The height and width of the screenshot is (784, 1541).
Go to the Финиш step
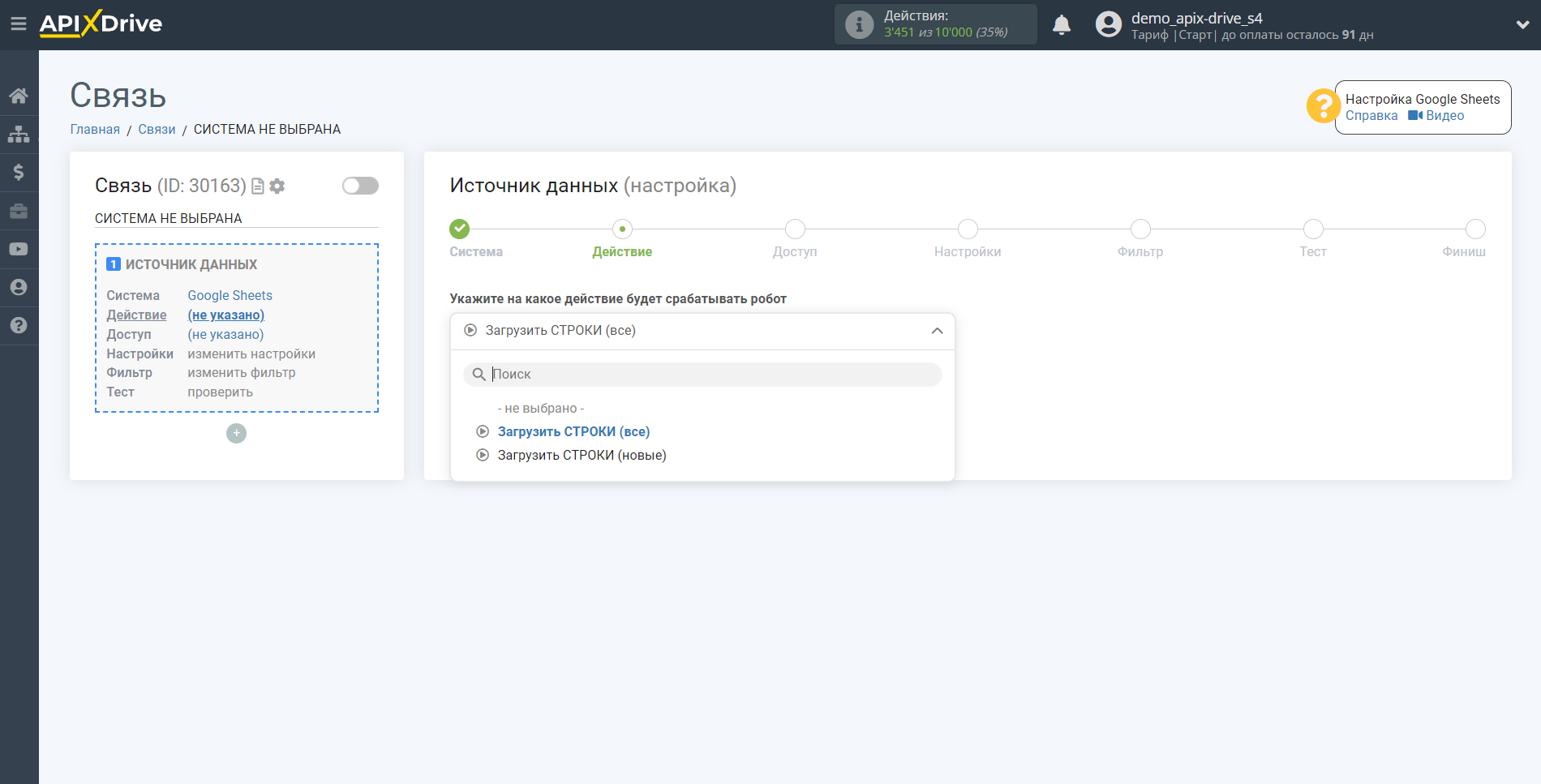coord(1475,229)
